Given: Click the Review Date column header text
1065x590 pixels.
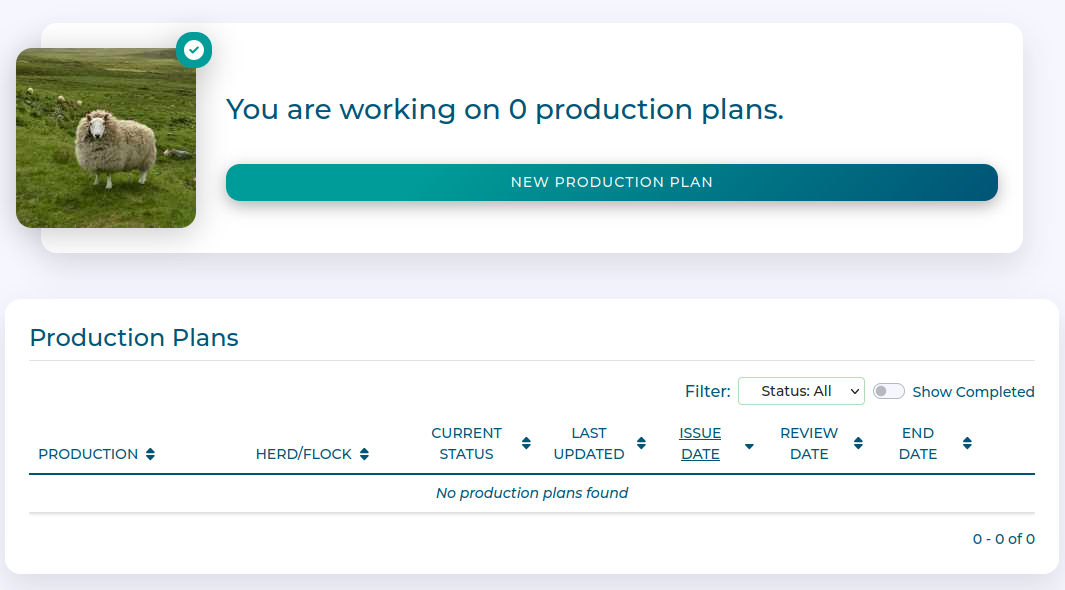Looking at the screenshot, I should (x=809, y=444).
